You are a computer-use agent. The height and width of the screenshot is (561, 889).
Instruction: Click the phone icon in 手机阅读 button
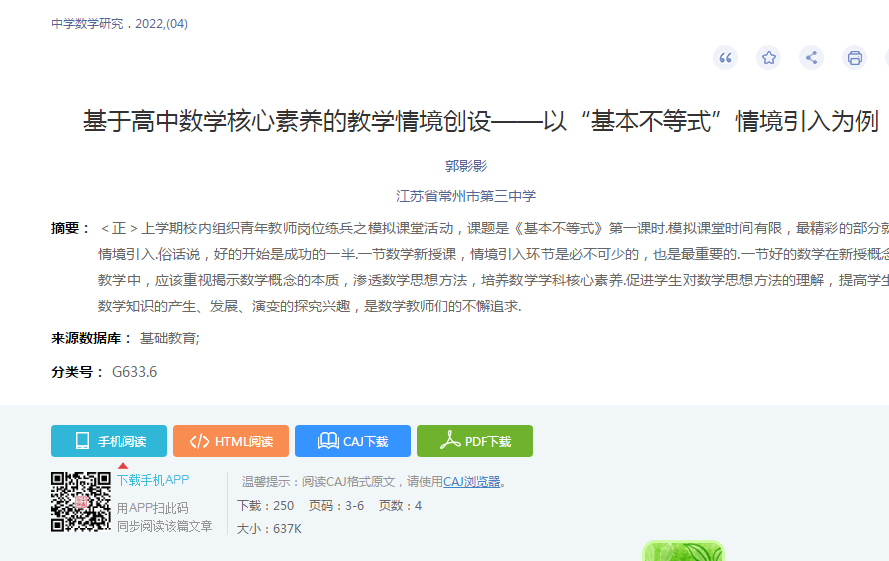(82, 441)
